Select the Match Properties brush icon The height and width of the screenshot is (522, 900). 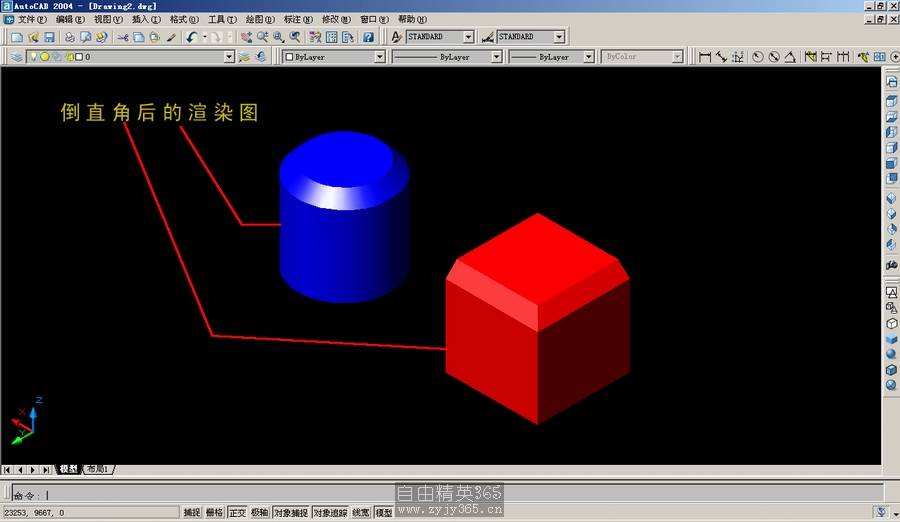pos(171,37)
